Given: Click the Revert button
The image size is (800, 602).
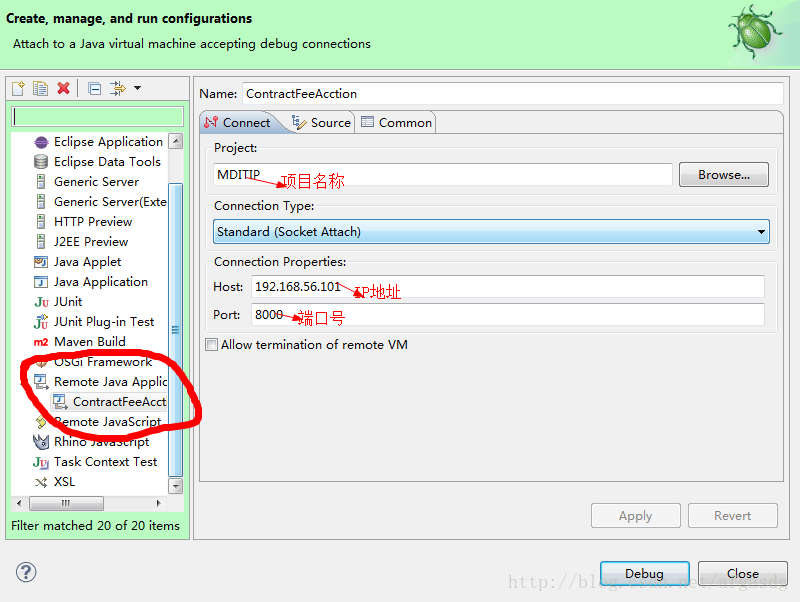Looking at the screenshot, I should [733, 516].
